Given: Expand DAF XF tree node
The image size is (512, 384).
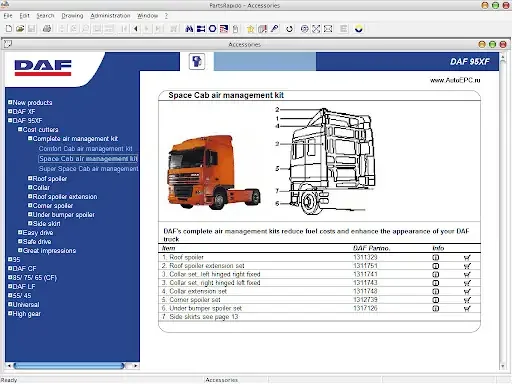Looking at the screenshot, I should click(10, 111).
